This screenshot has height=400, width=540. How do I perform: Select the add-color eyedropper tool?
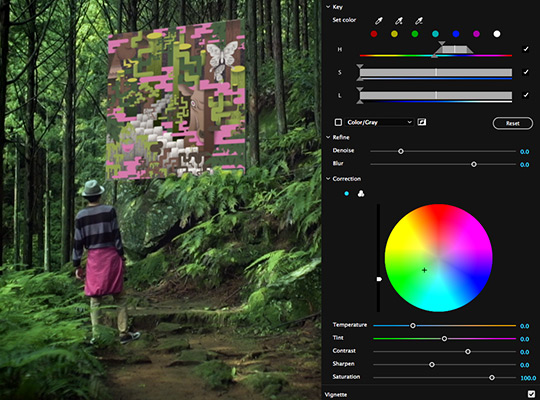[399, 21]
